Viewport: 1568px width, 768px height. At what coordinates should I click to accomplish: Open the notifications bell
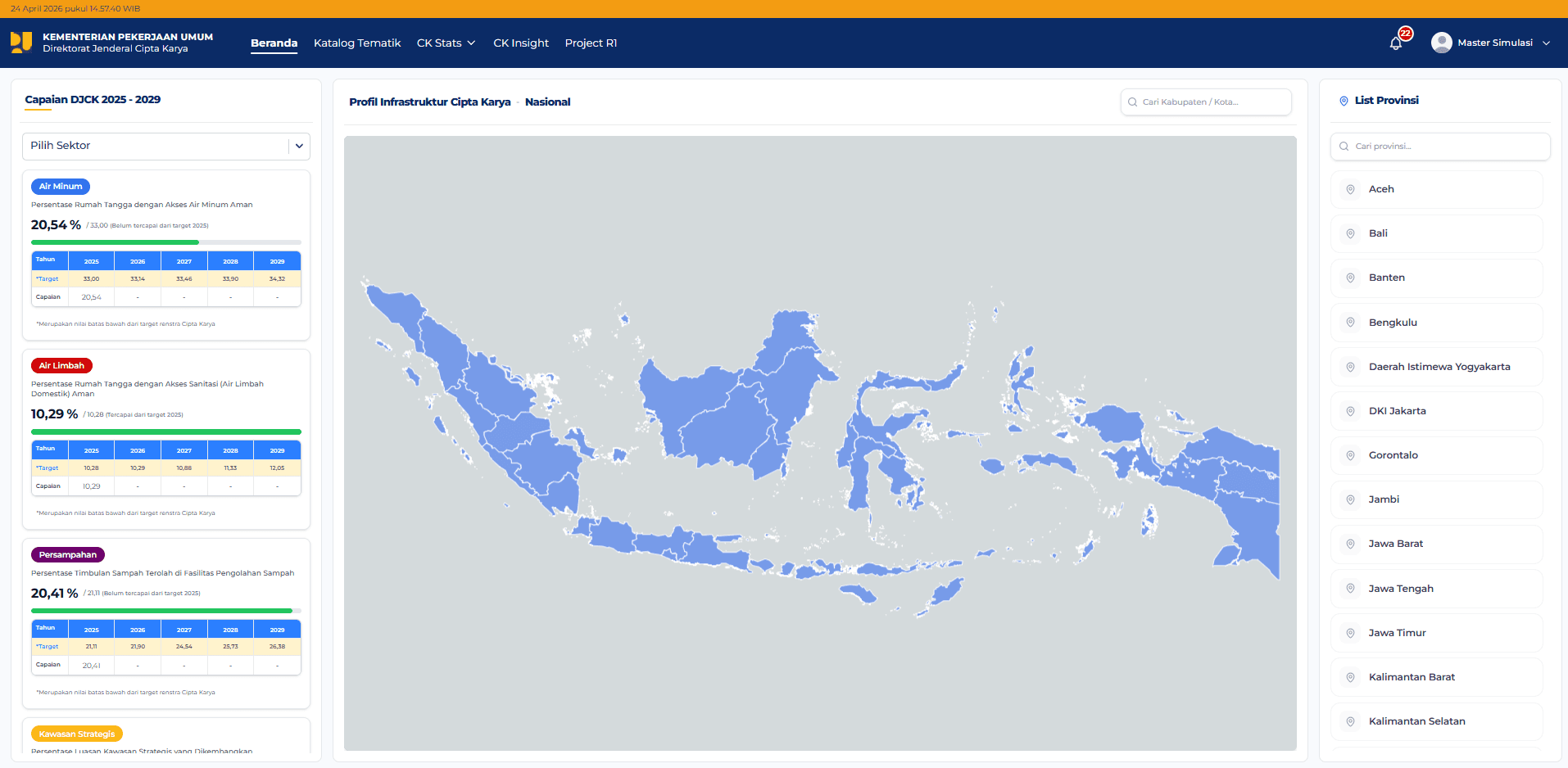[1396, 43]
